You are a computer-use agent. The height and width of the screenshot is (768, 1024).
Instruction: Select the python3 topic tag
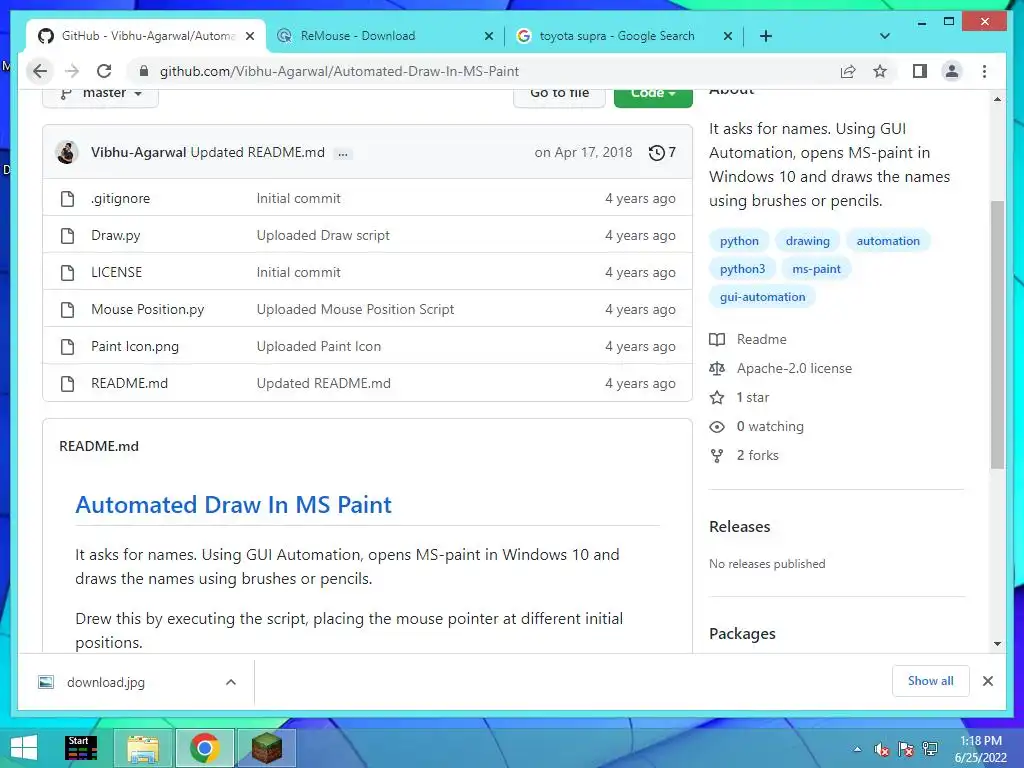point(743,269)
